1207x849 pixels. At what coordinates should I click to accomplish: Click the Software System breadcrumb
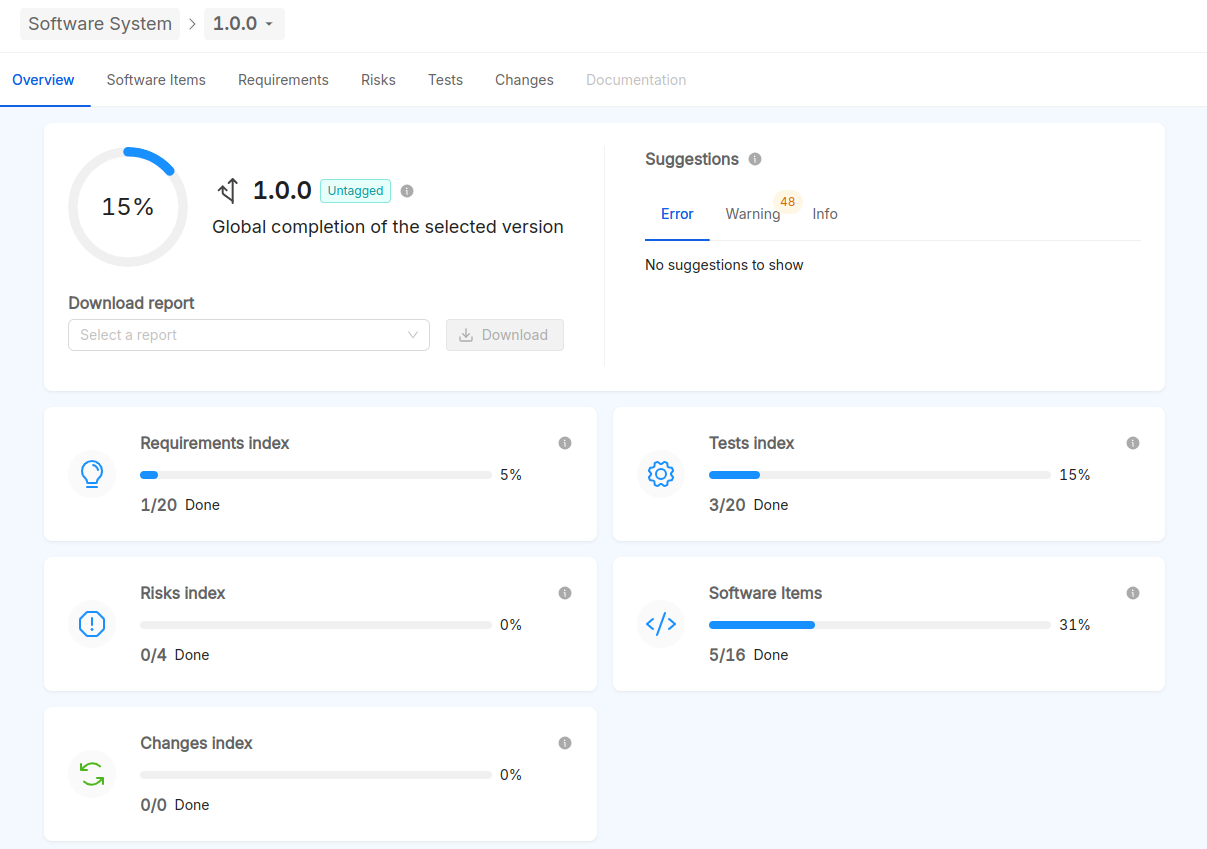pyautogui.click(x=100, y=24)
